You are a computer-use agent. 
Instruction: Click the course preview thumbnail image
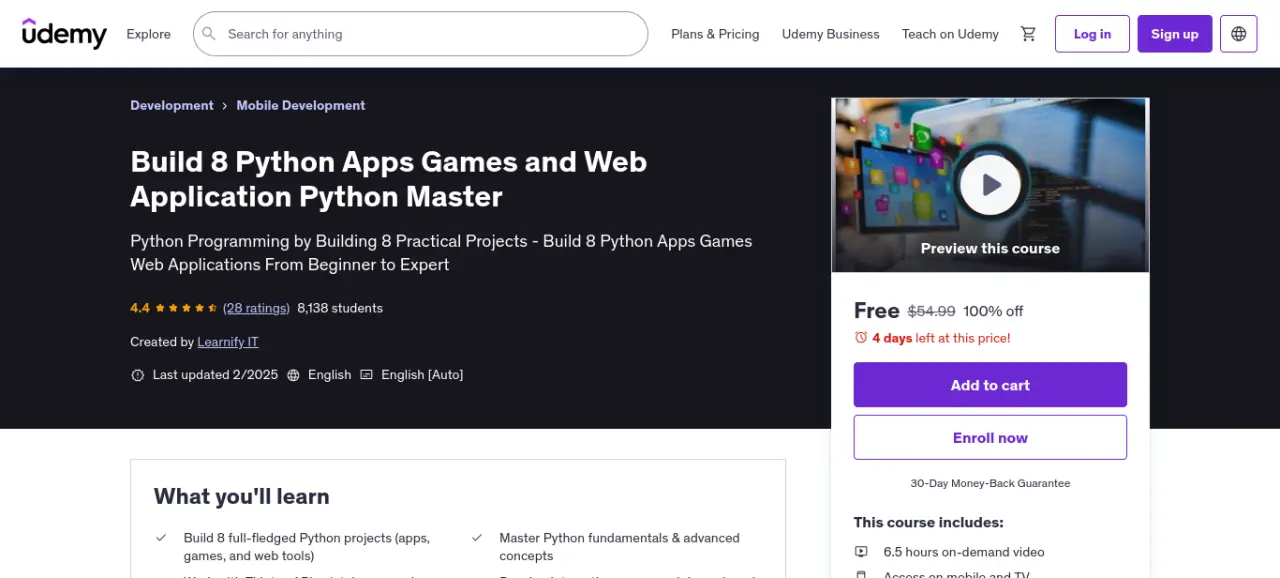[990, 185]
